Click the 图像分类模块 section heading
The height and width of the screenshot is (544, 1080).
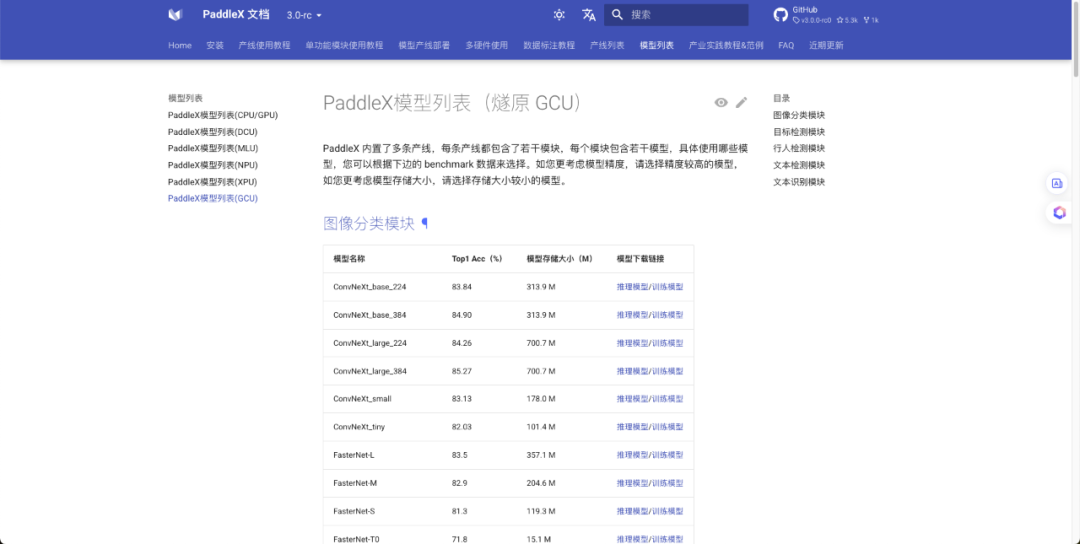(368, 223)
